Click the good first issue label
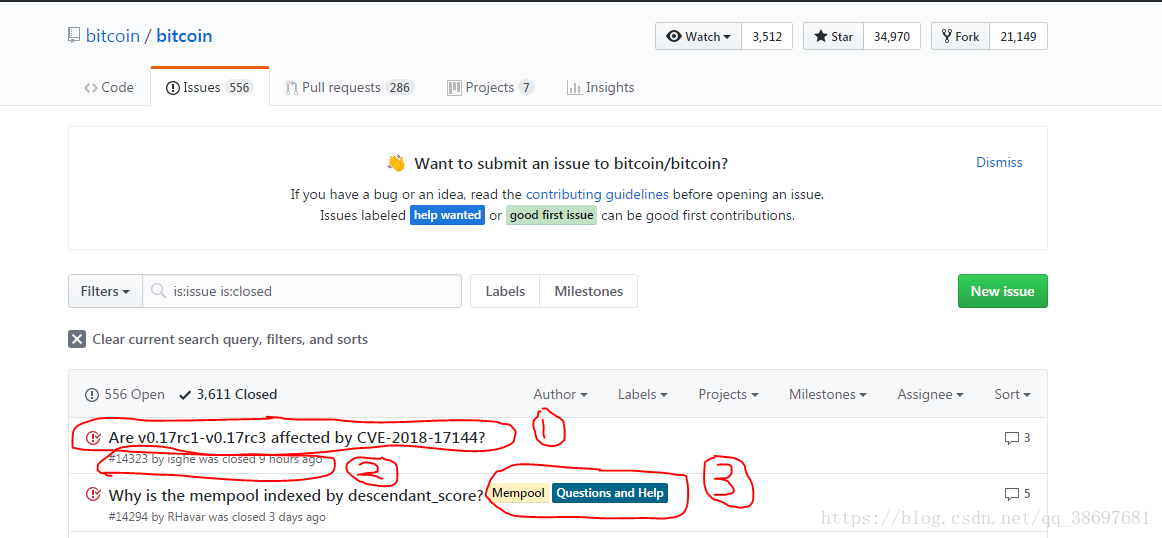1162x538 pixels. (551, 216)
